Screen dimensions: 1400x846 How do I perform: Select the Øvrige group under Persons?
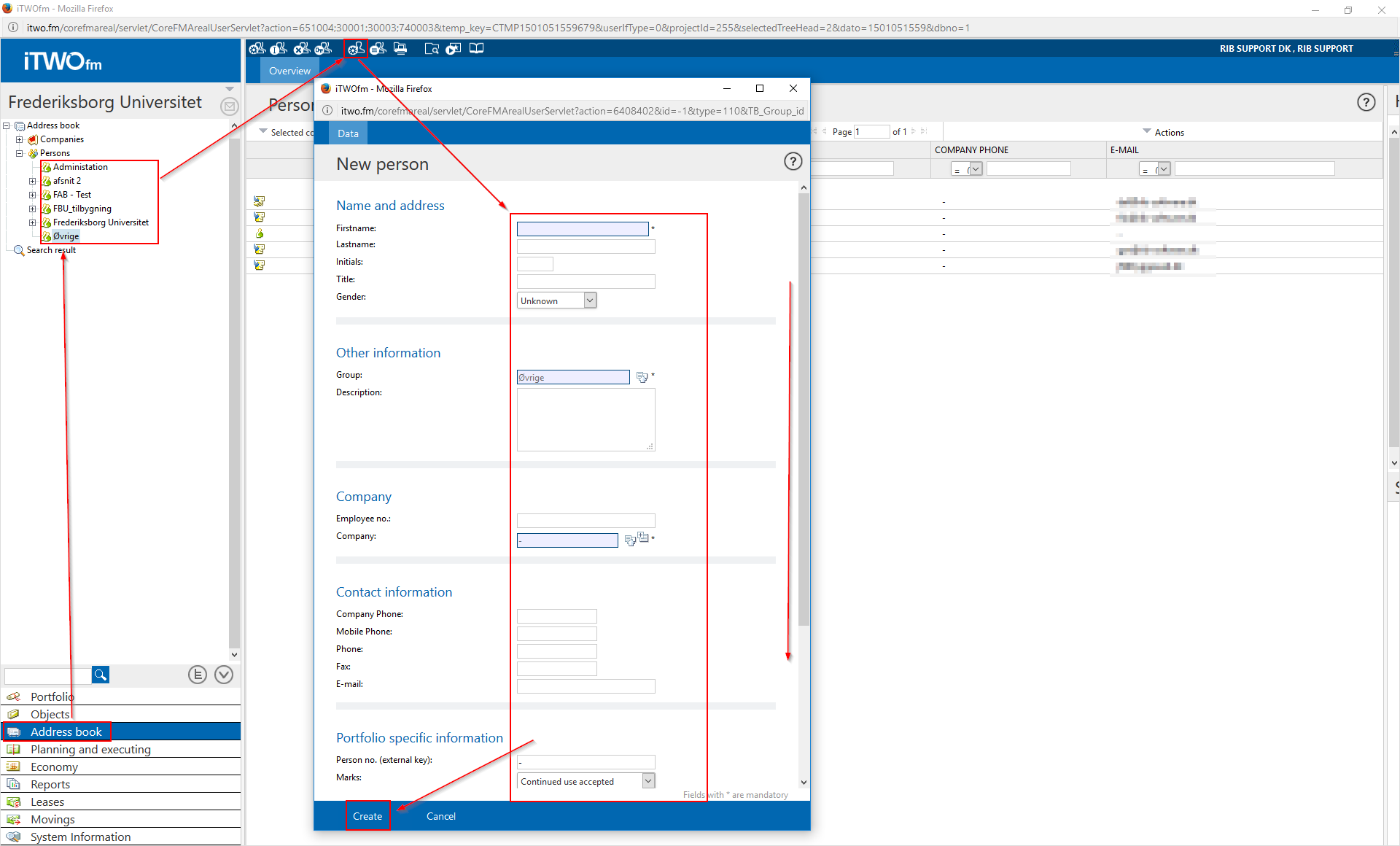coord(66,236)
